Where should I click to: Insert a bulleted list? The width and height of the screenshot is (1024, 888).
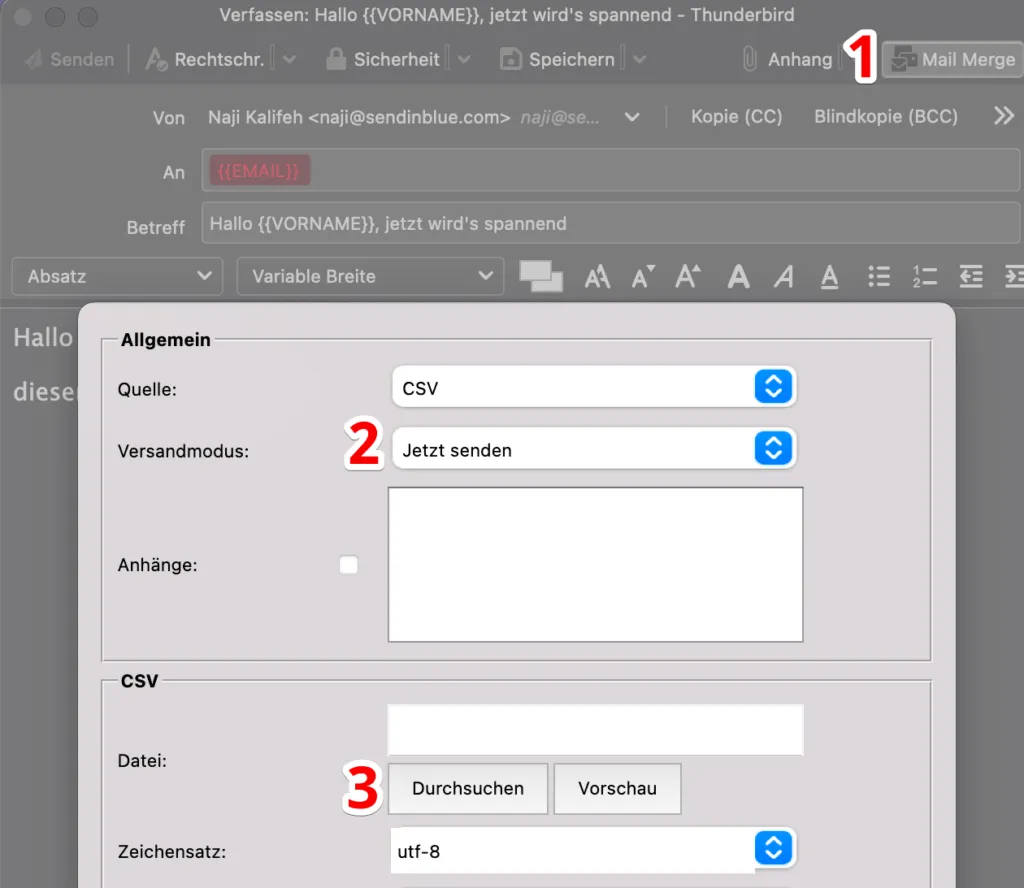tap(879, 277)
